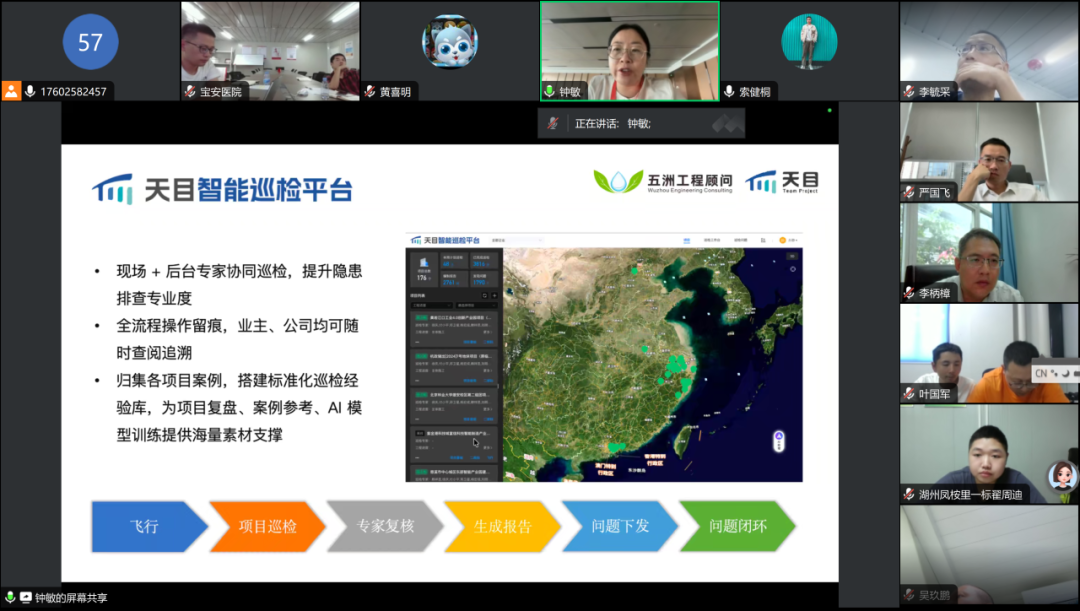Click the 澳门特别行政区 label on the map
Screen dimensions: 1080x611
(605, 470)
